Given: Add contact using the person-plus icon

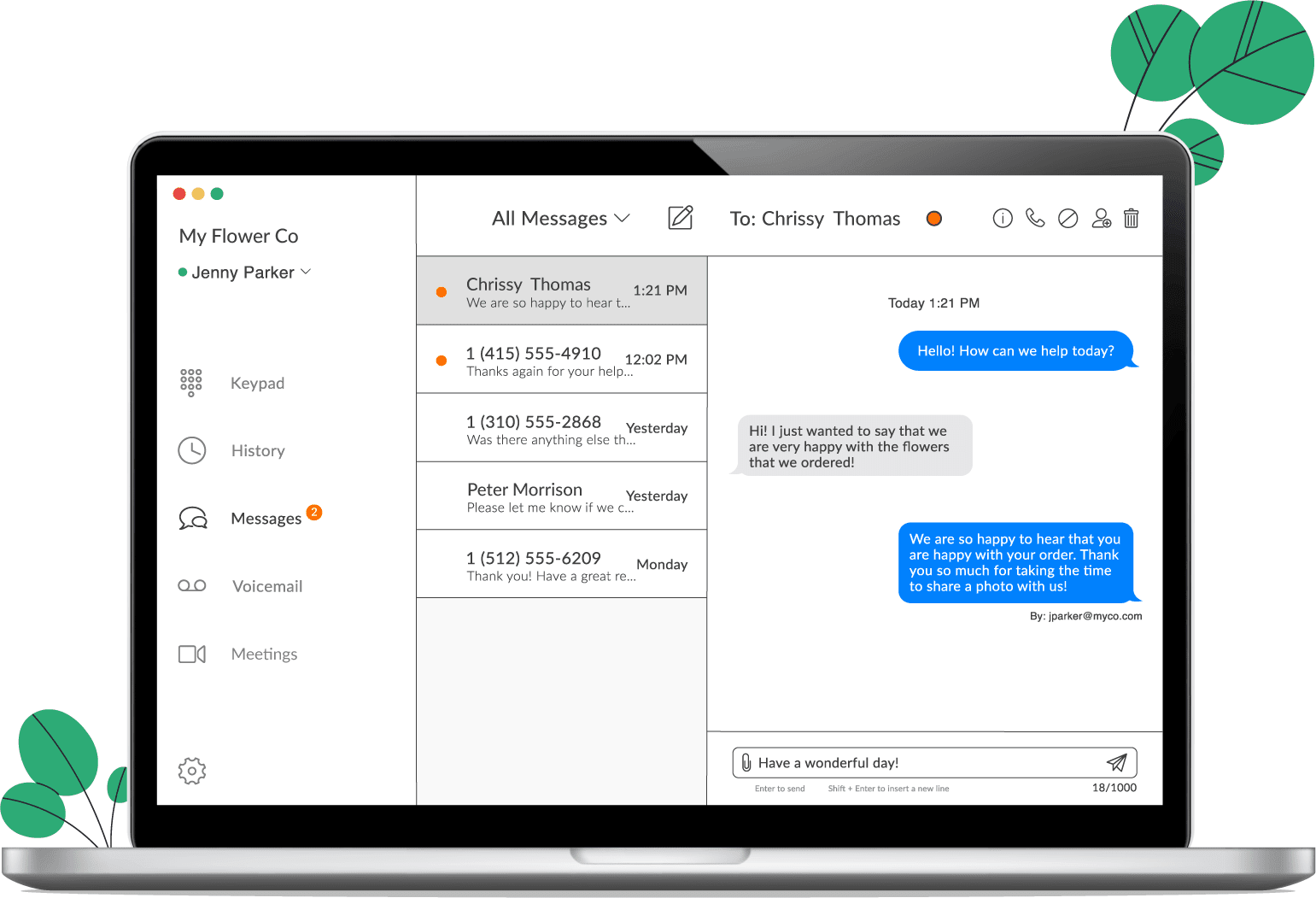Looking at the screenshot, I should coord(1101,219).
